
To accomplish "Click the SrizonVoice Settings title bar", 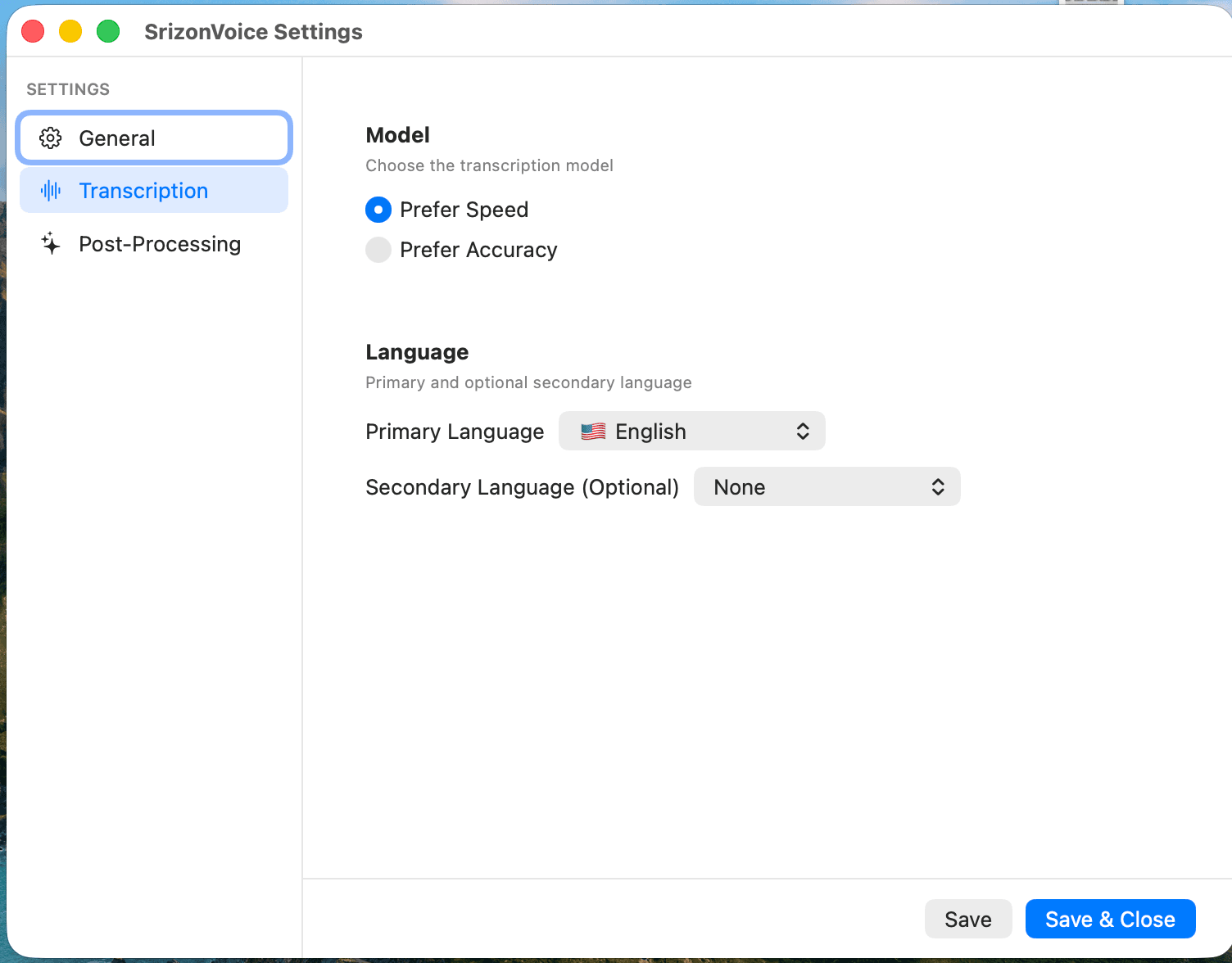I will pos(253,31).
